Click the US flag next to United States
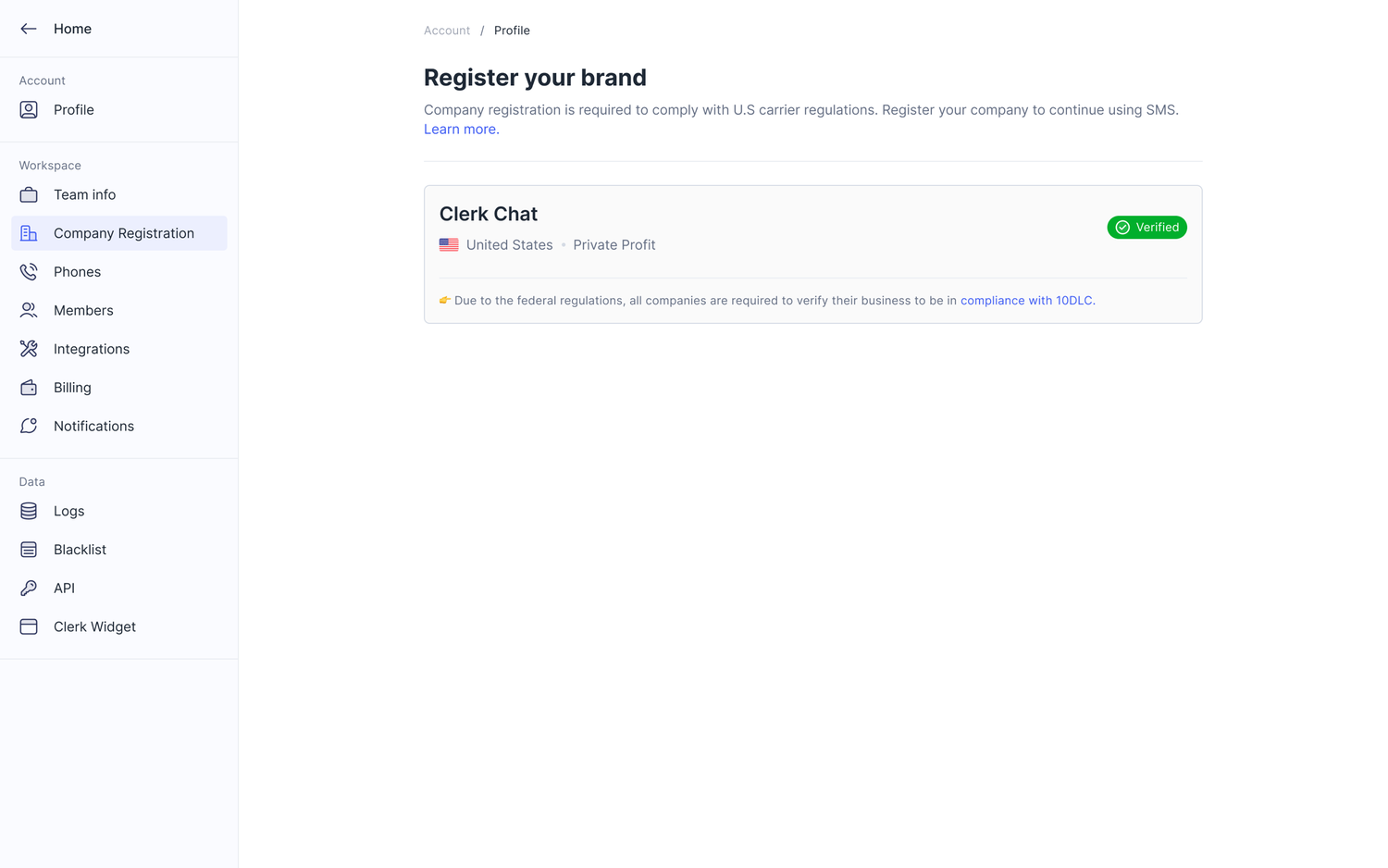 click(449, 244)
